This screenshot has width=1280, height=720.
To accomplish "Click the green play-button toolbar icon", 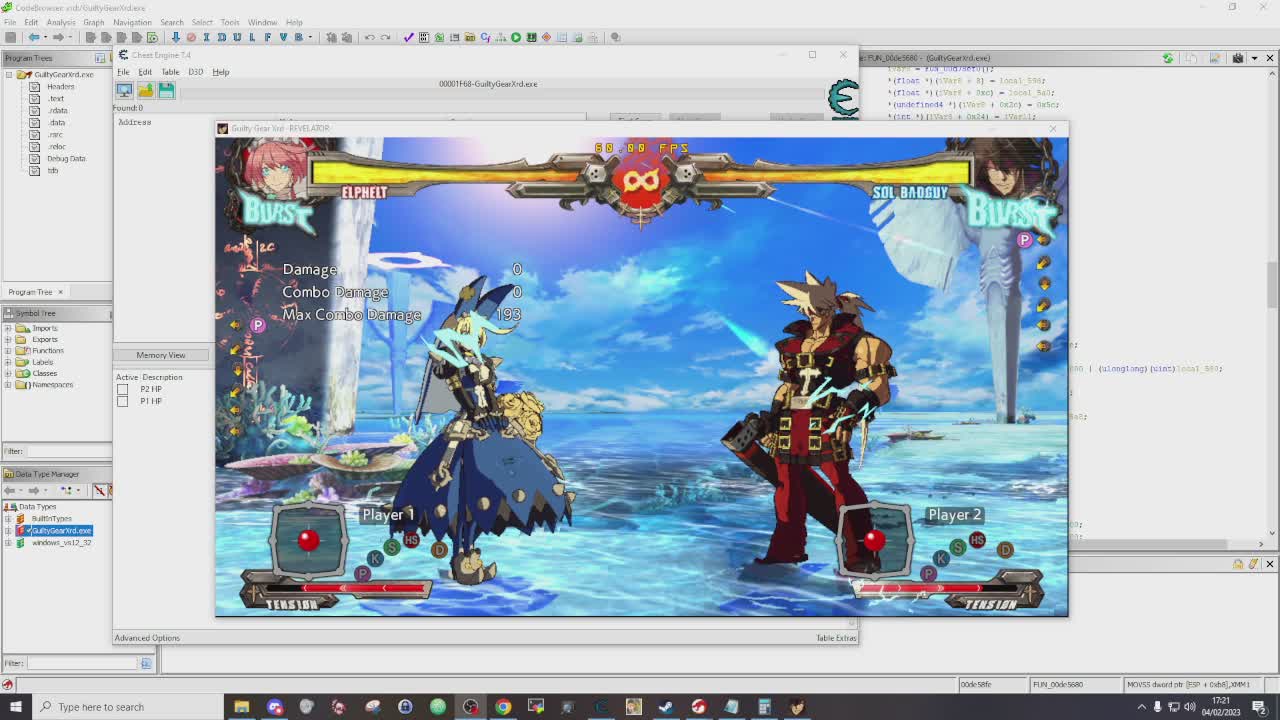I will tap(516, 37).
